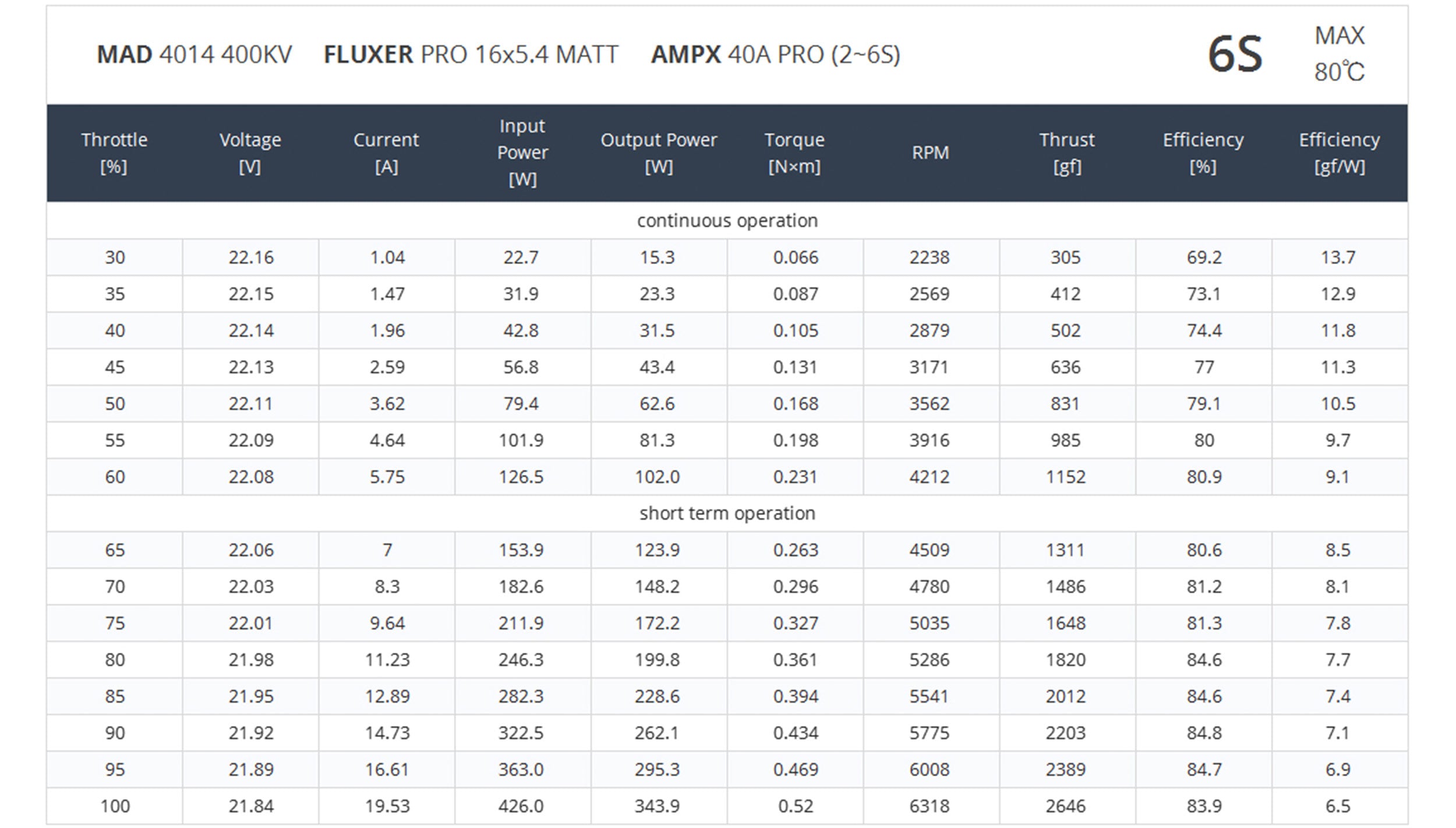Select the Current [A] column header

pyautogui.click(x=386, y=153)
